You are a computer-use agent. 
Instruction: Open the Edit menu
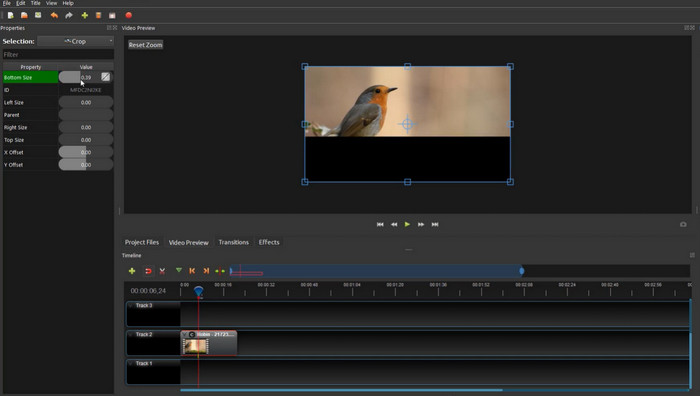21,3
